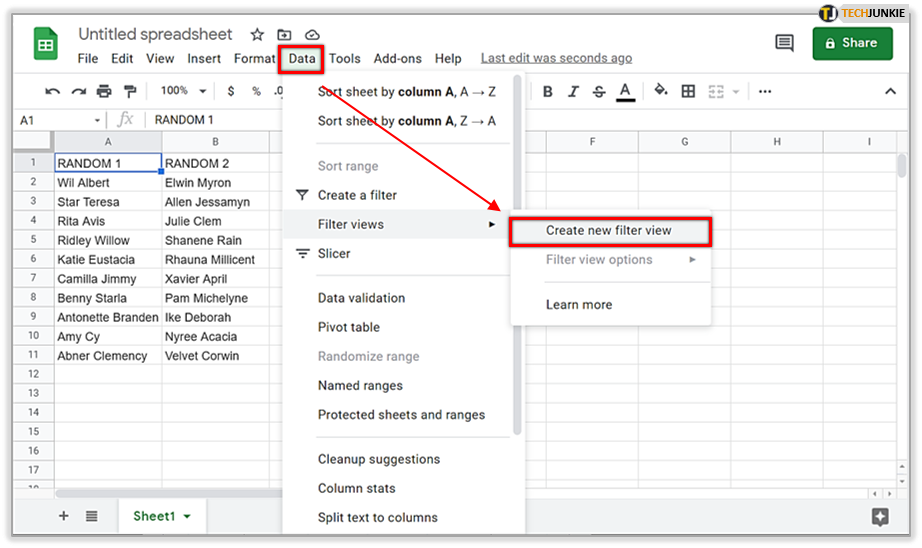This screenshot has height=548, width=922.
Task: Toggle italic formatting
Action: pos(573,91)
